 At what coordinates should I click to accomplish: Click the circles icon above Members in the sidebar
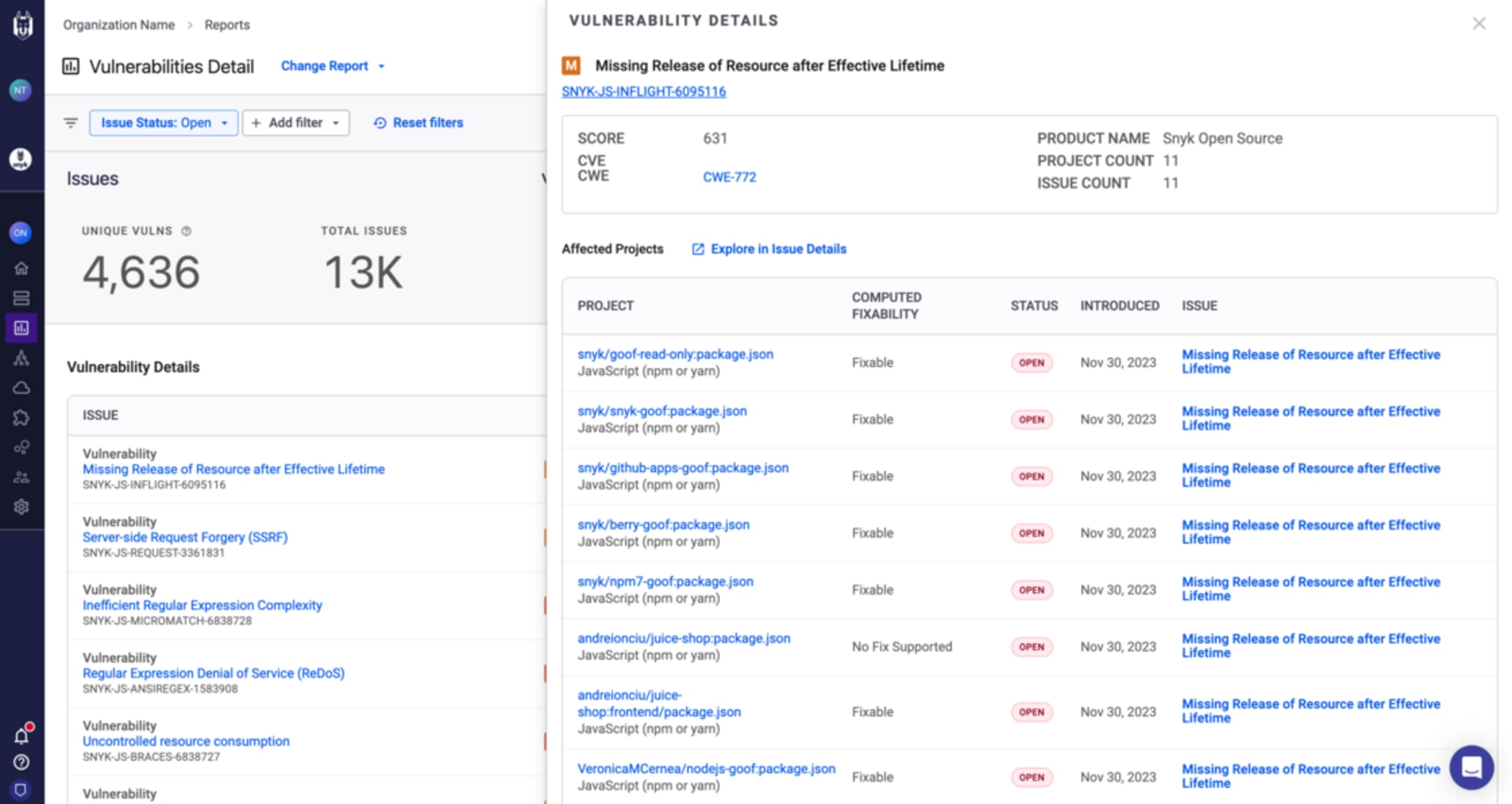[x=21, y=447]
